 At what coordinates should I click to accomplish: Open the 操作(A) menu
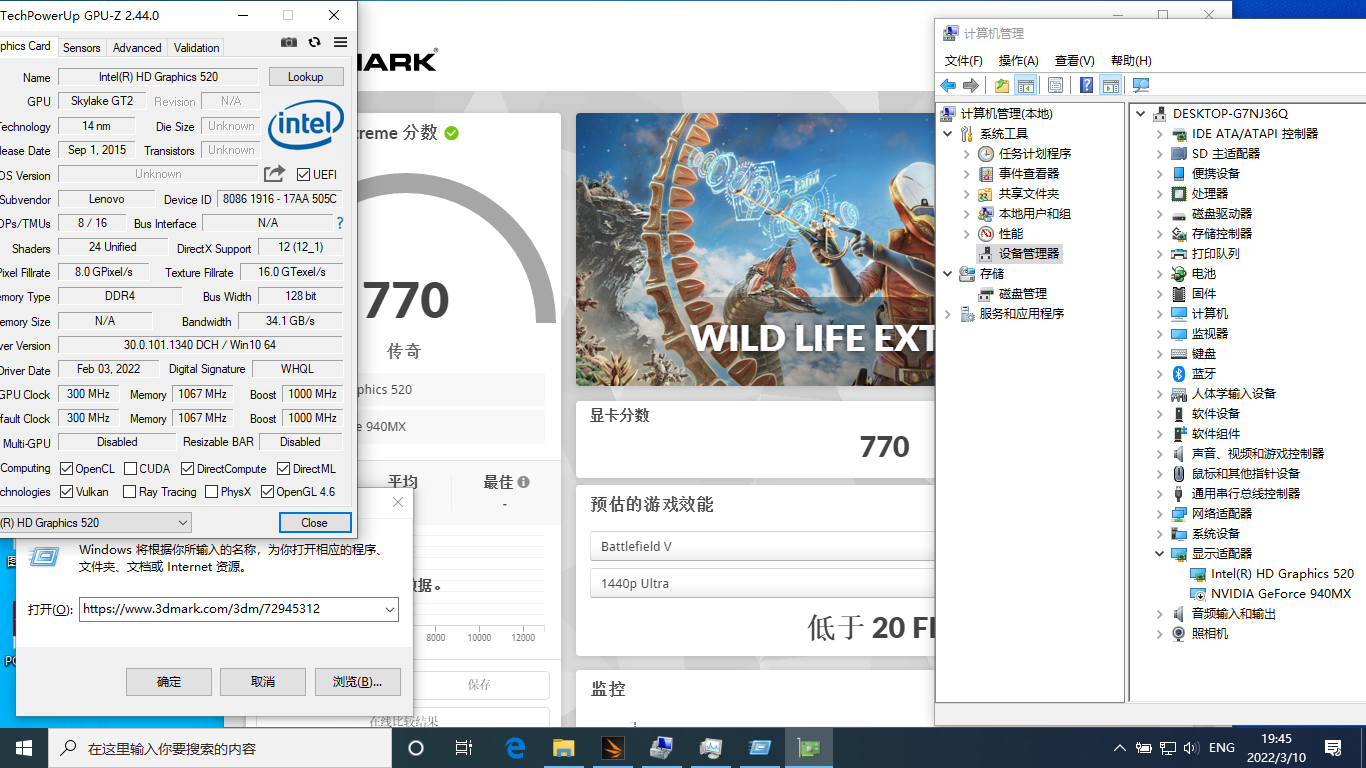click(1019, 61)
